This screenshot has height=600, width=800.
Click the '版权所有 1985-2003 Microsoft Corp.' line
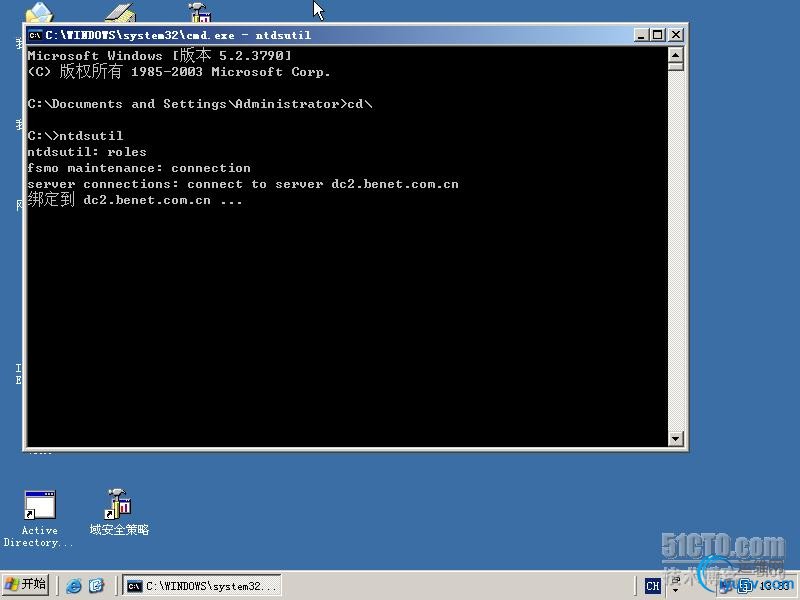click(x=179, y=71)
